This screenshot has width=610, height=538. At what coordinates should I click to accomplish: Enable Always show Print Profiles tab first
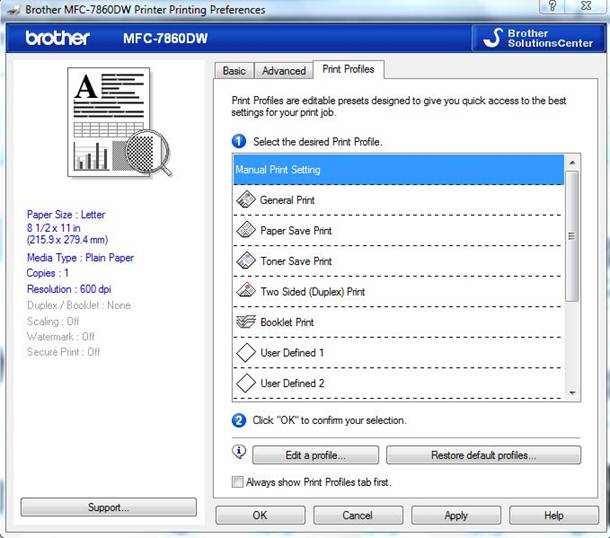237,482
